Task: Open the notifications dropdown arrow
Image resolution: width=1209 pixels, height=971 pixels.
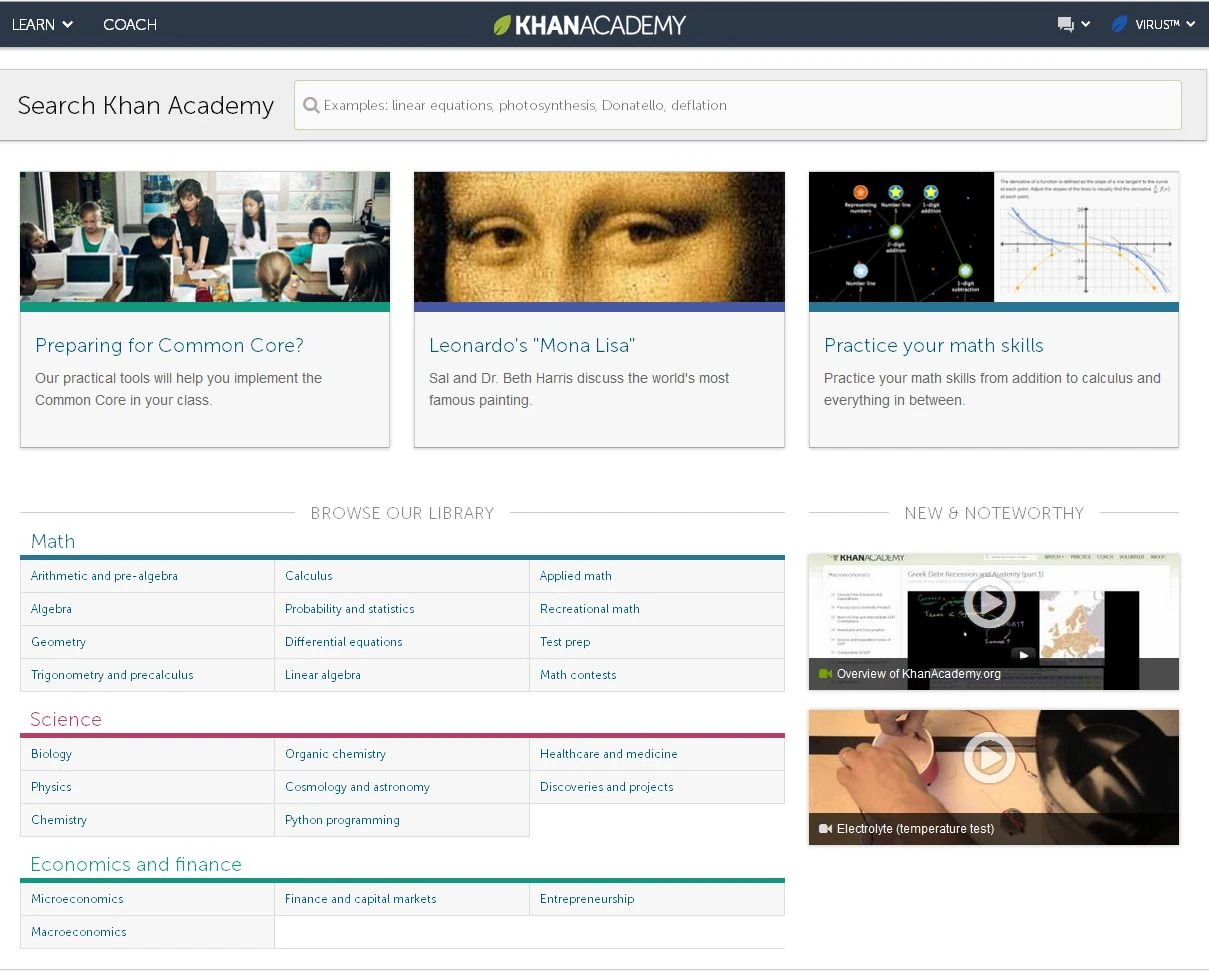Action: tap(1086, 25)
